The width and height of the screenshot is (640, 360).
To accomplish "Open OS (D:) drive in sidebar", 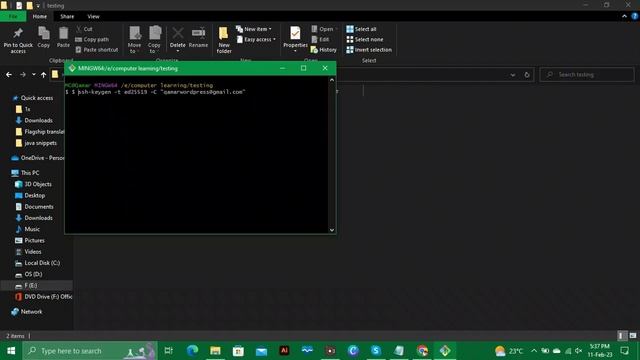I will coord(29,274).
